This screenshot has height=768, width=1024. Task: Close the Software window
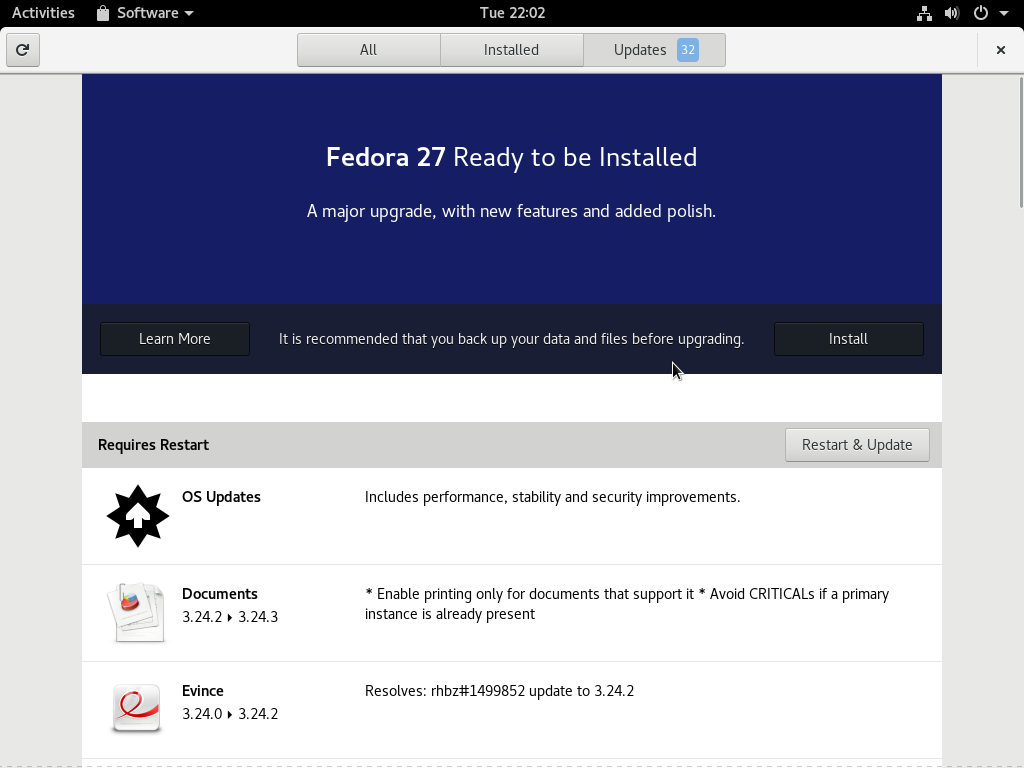(x=1000, y=50)
